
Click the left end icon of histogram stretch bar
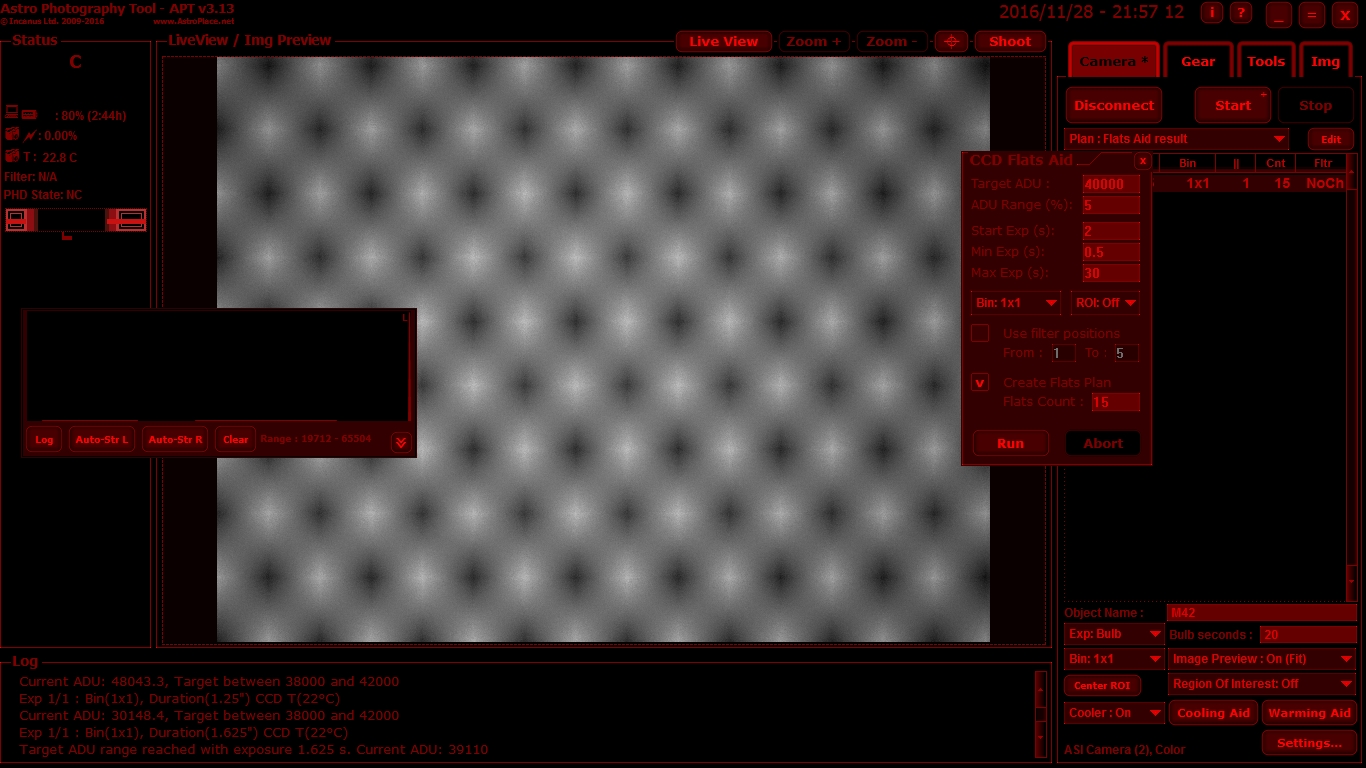[17, 220]
